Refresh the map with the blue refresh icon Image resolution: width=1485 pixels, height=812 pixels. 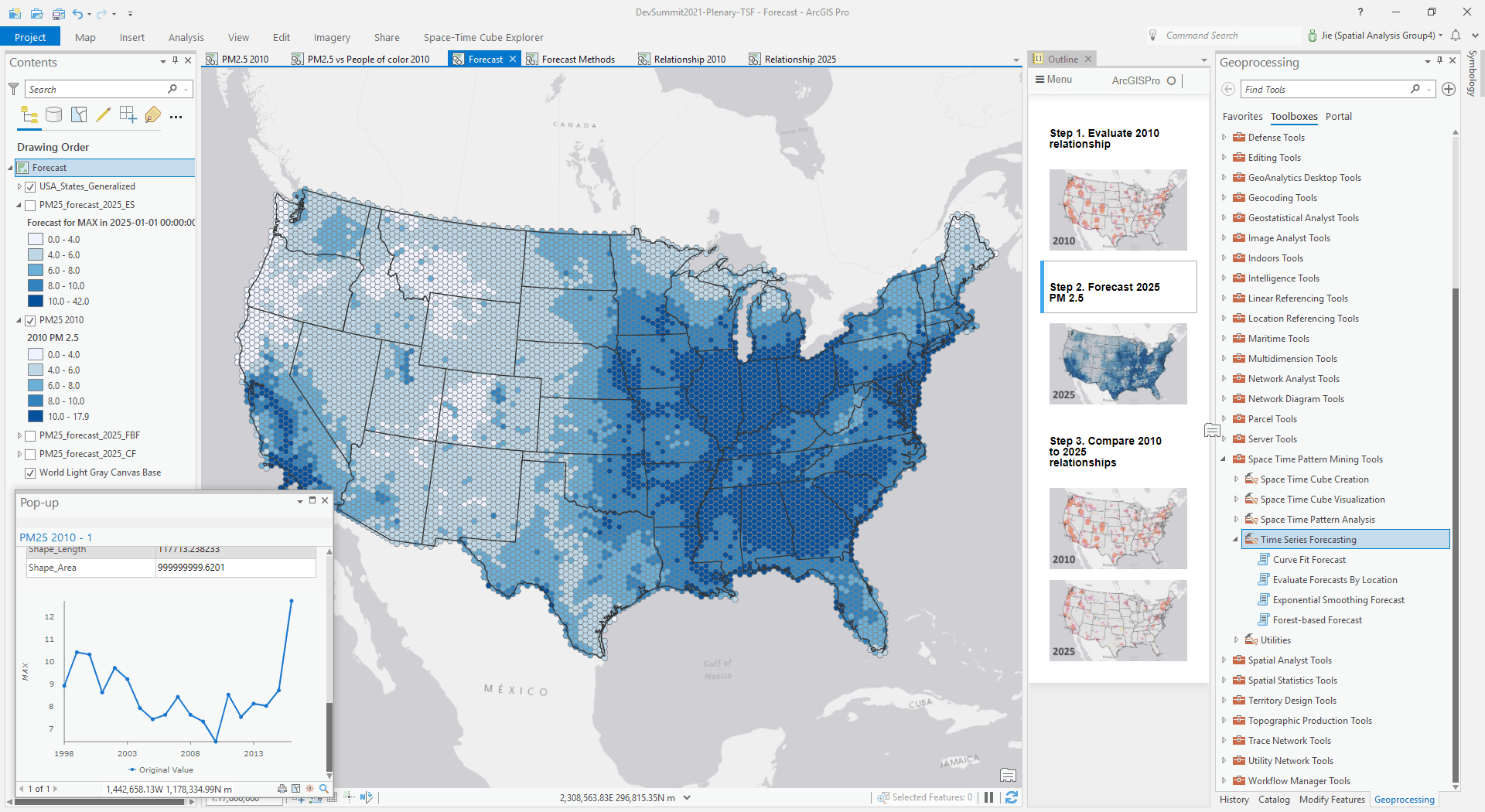click(1012, 797)
